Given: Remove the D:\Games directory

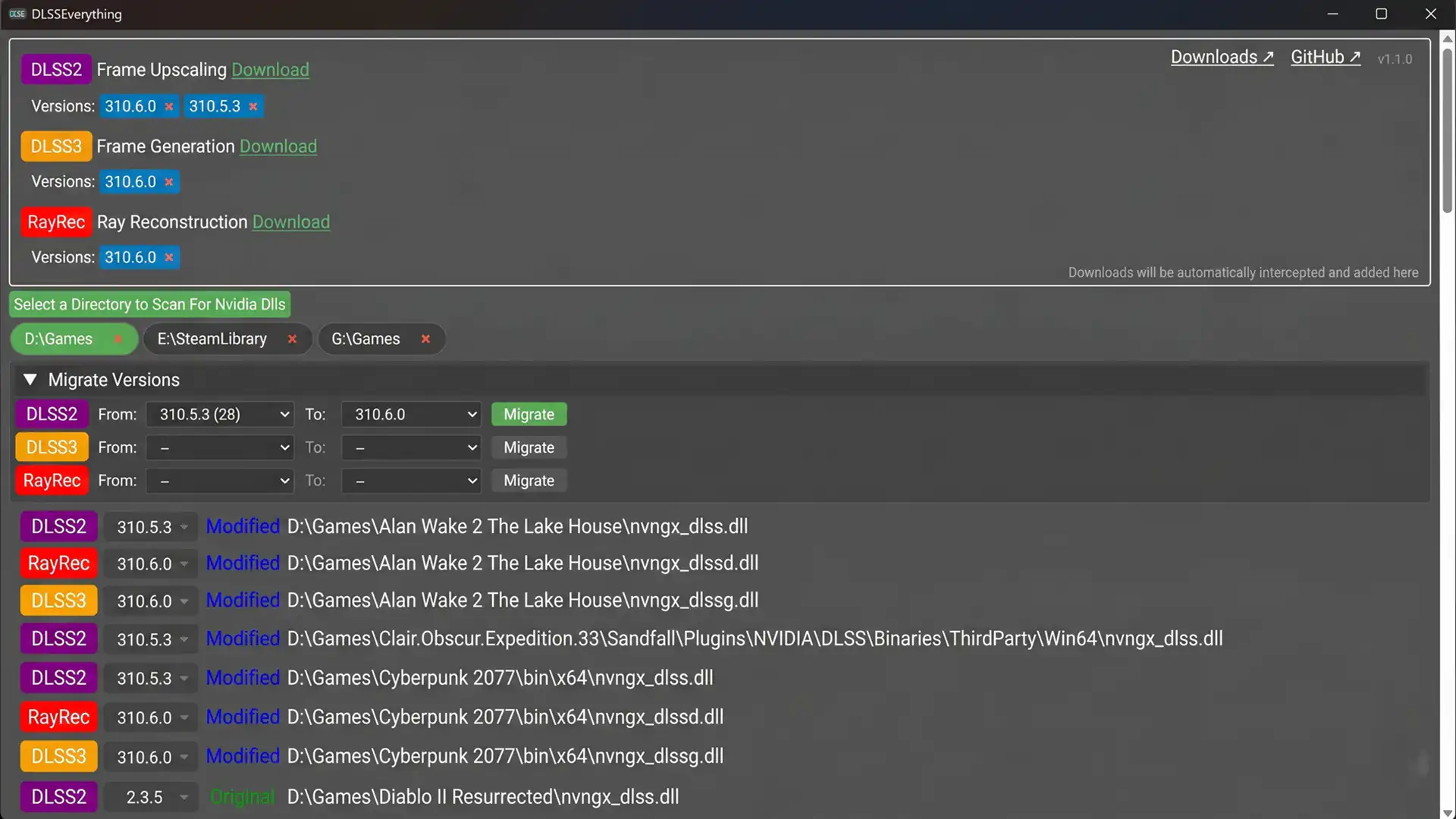Looking at the screenshot, I should pyautogui.click(x=118, y=339).
